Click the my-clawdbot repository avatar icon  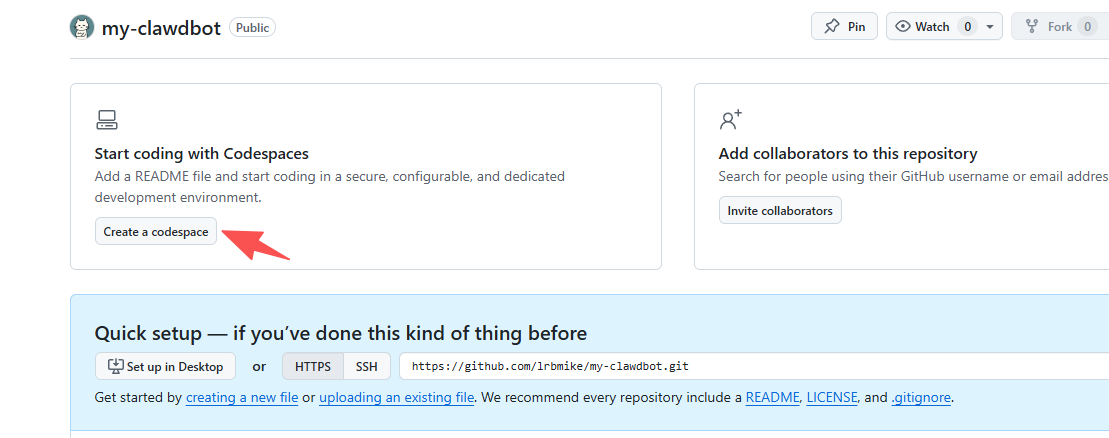pyautogui.click(x=82, y=27)
